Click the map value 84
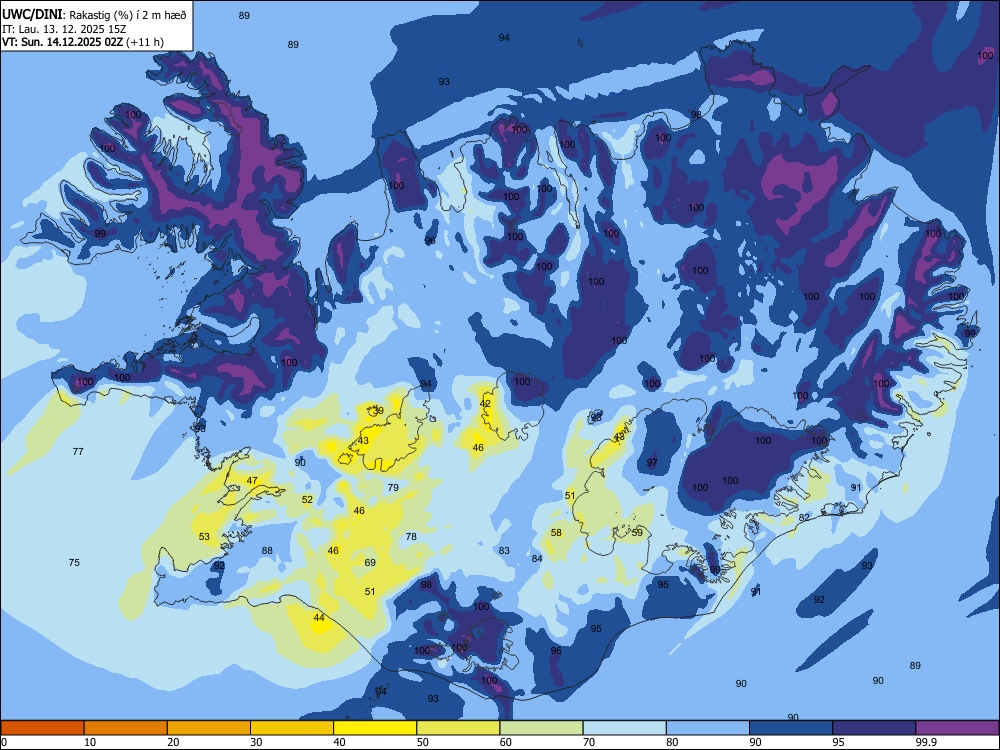The width and height of the screenshot is (1000, 750). (537, 559)
